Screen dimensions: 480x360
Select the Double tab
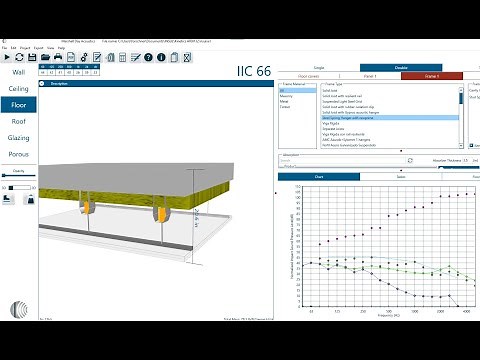(401, 68)
